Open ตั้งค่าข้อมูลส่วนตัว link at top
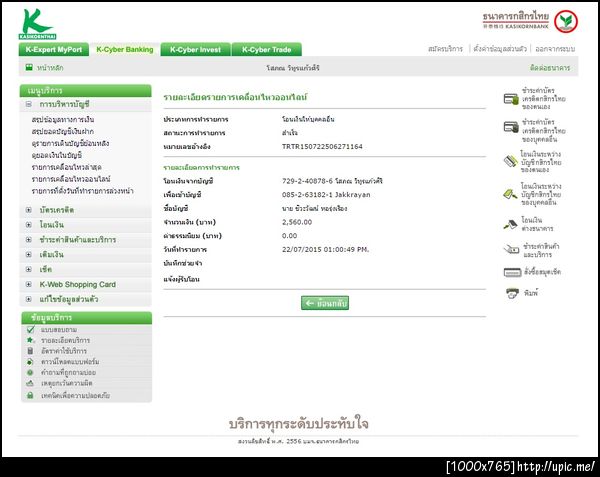This screenshot has height=477, width=600. point(500,49)
